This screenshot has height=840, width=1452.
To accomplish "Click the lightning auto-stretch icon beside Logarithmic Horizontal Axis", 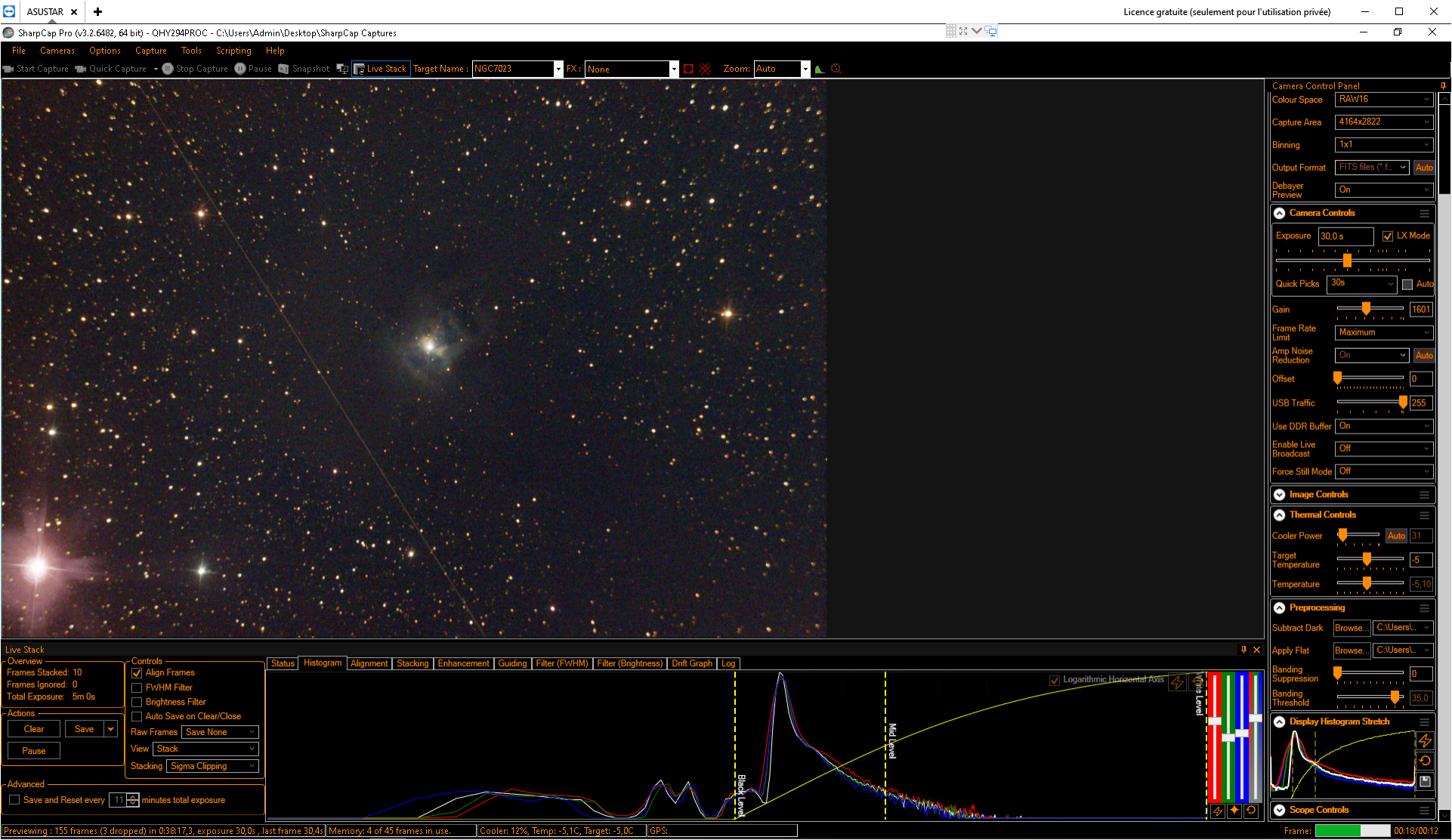I will click(1177, 681).
